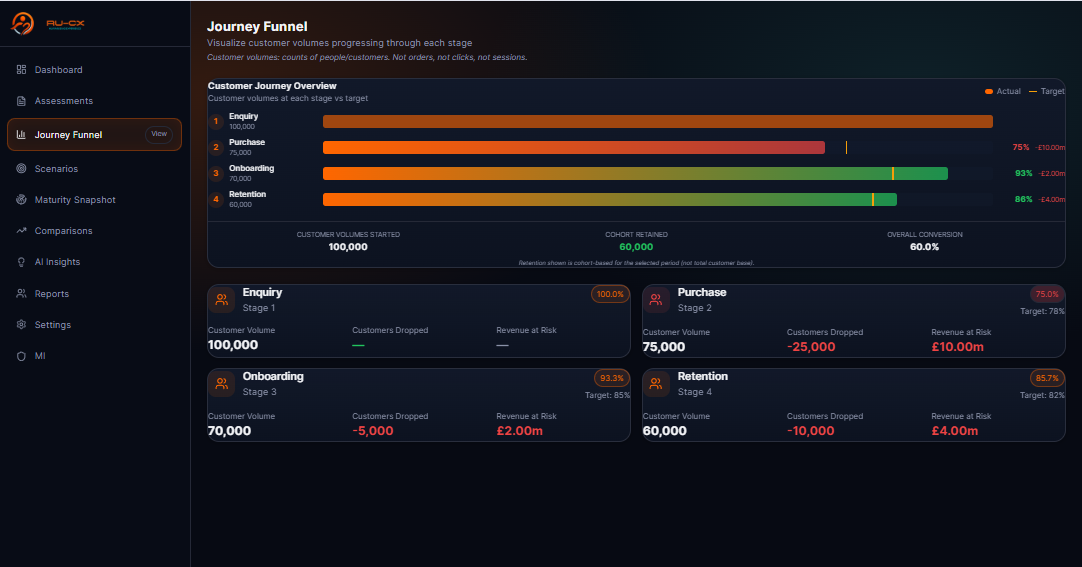Click the Assessments document icon

(x=21, y=101)
